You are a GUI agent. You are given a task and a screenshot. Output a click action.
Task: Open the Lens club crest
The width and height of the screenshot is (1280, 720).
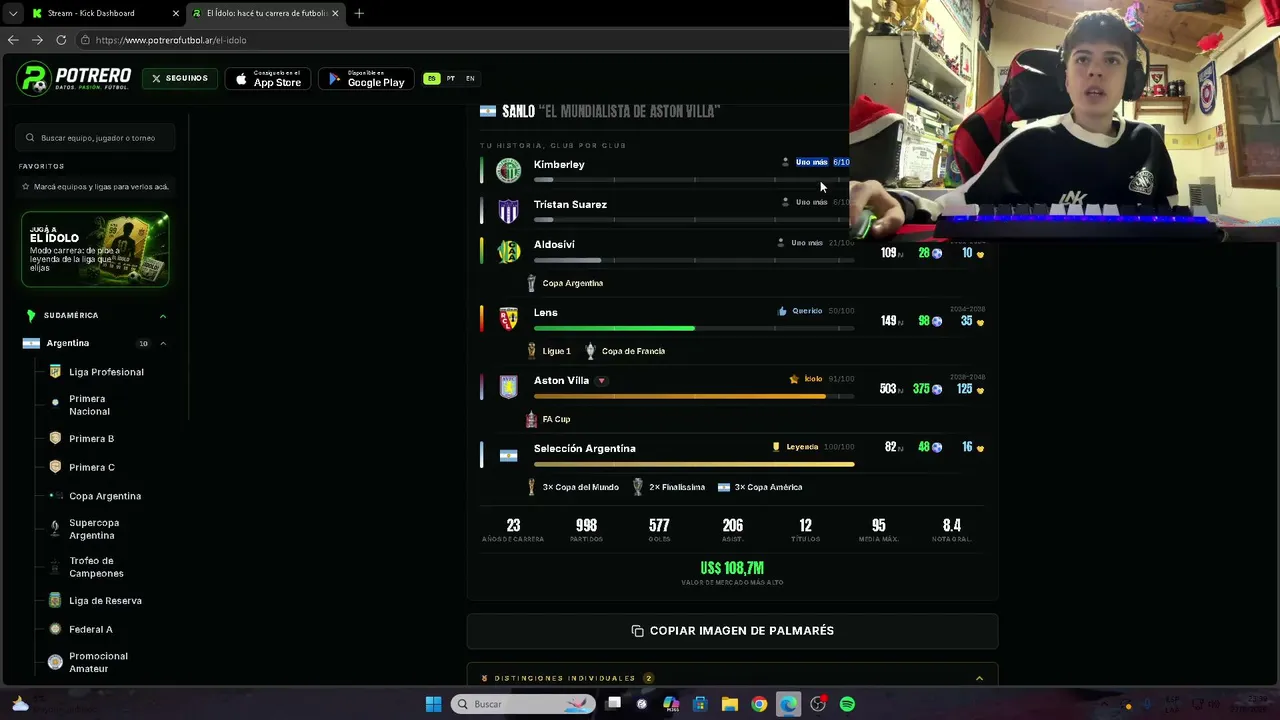point(509,319)
